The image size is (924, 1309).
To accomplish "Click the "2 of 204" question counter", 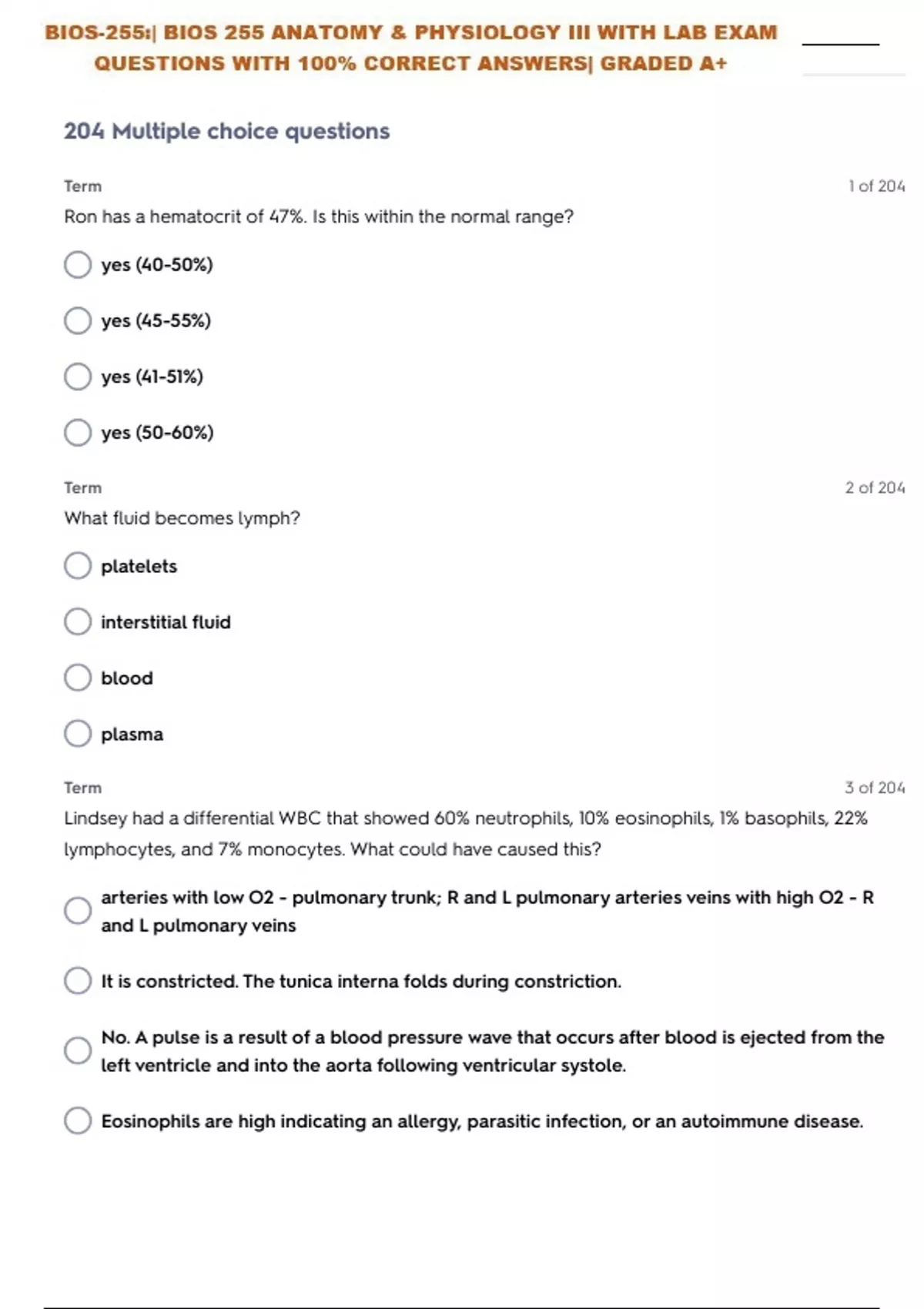I will (875, 488).
